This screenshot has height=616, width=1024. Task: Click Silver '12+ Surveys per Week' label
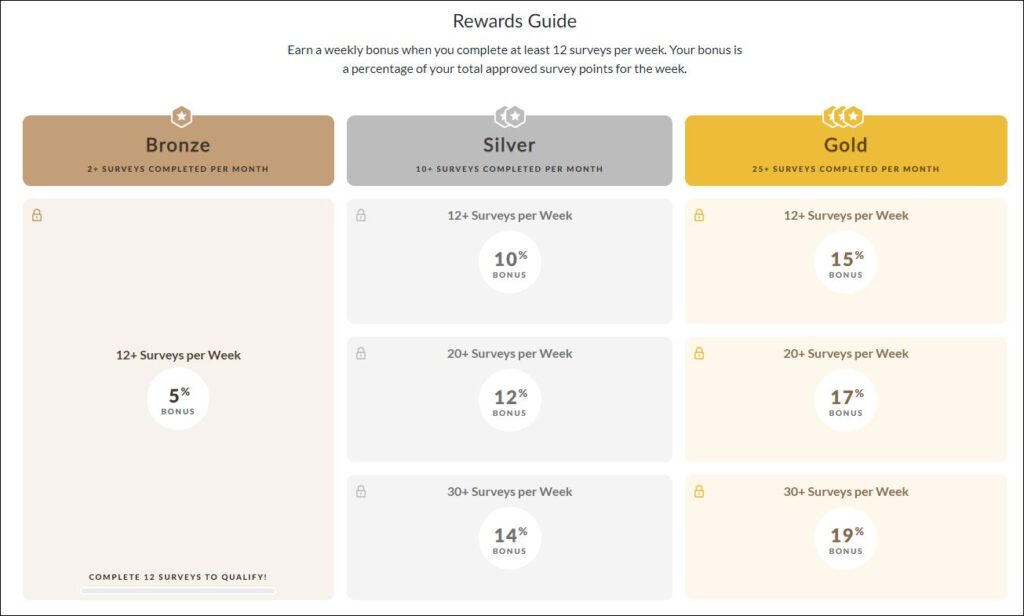point(509,216)
